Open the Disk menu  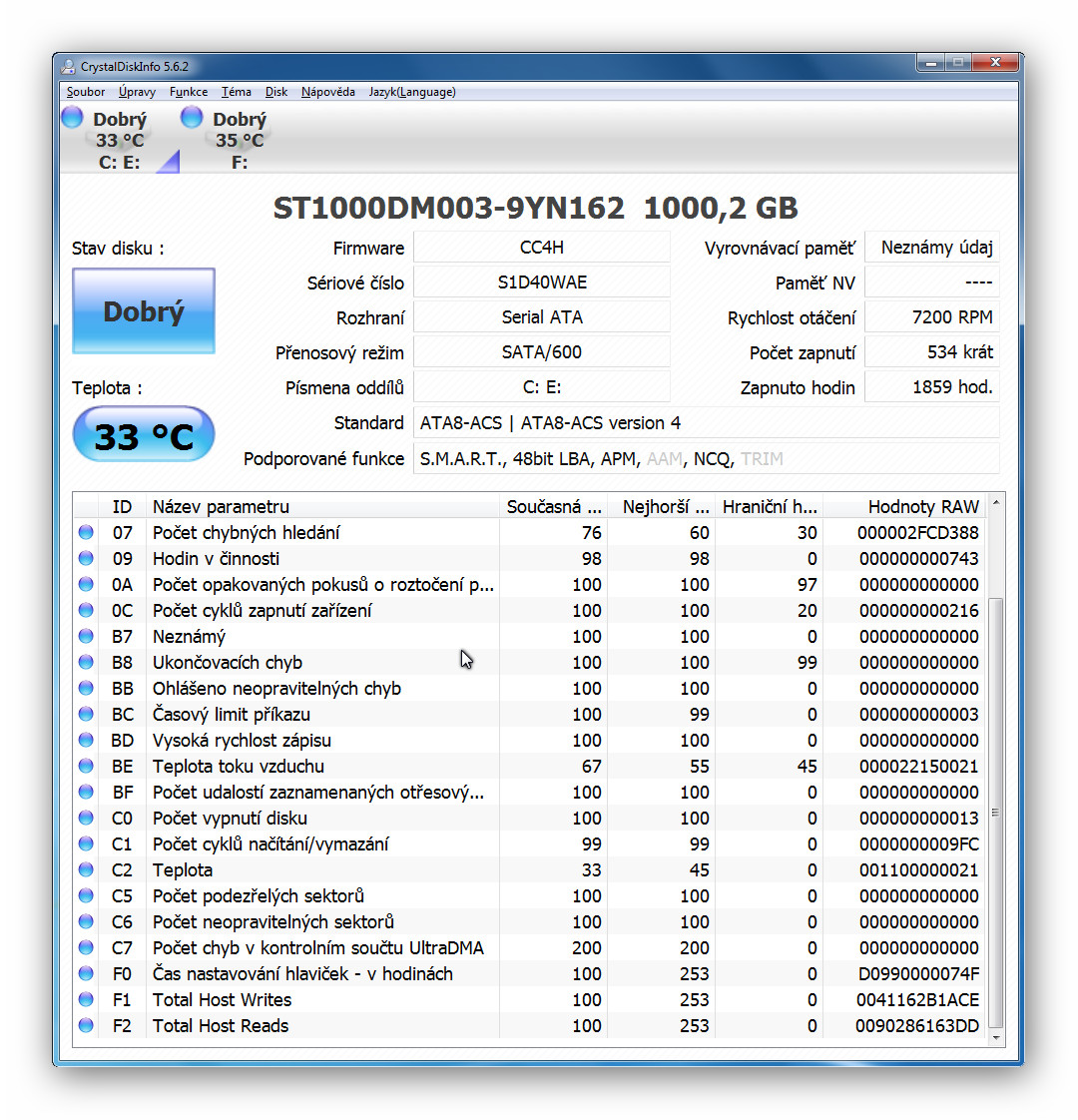(276, 92)
